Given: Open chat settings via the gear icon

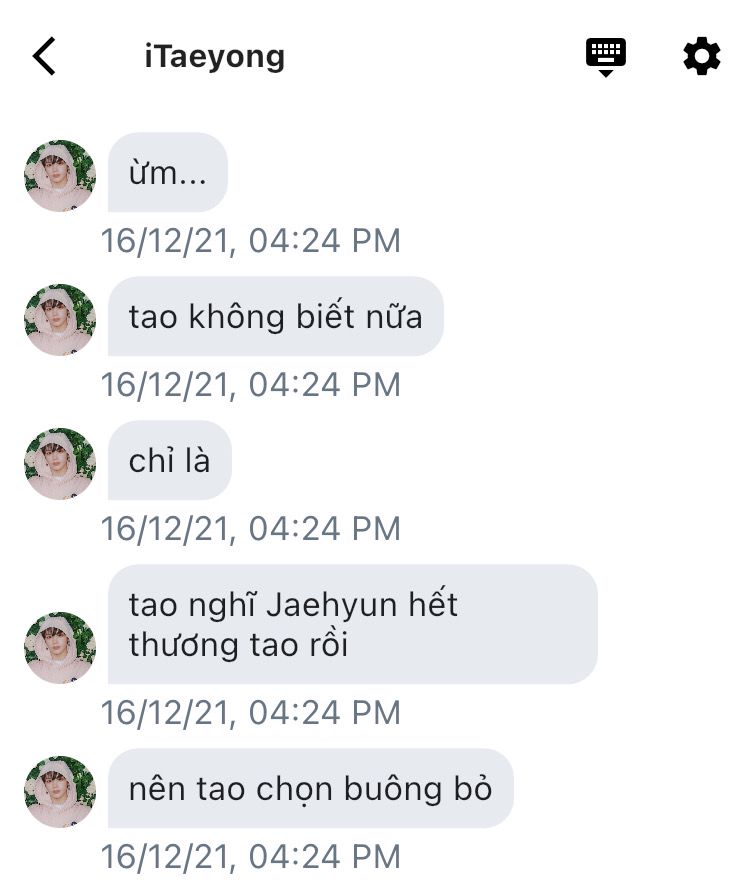Looking at the screenshot, I should pos(701,56).
